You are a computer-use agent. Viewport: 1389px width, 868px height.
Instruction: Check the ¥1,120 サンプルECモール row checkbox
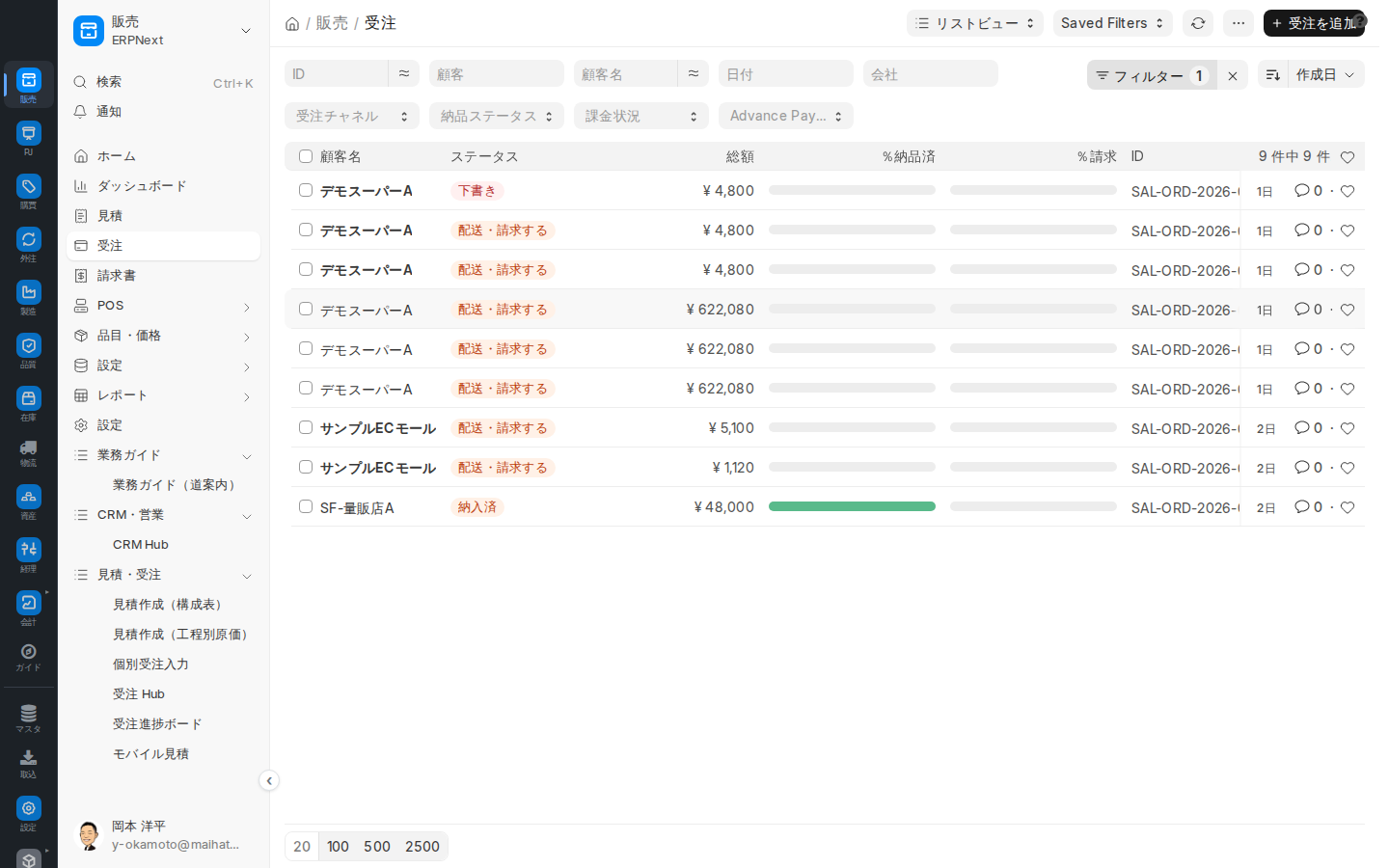coord(306,467)
